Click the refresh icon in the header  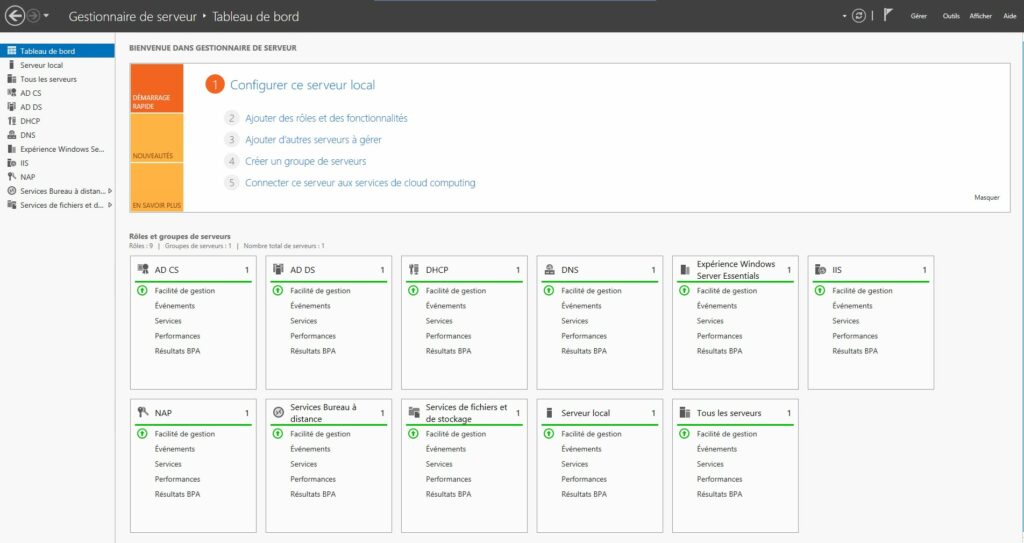(858, 16)
